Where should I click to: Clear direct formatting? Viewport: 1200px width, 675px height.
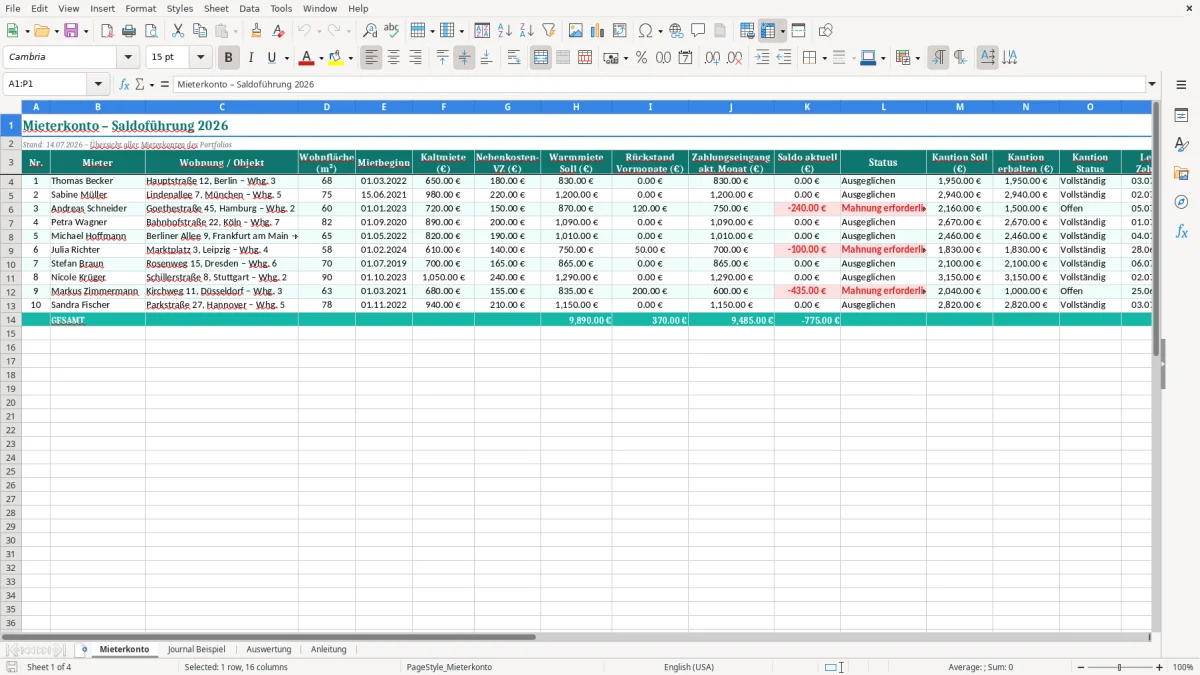click(278, 31)
